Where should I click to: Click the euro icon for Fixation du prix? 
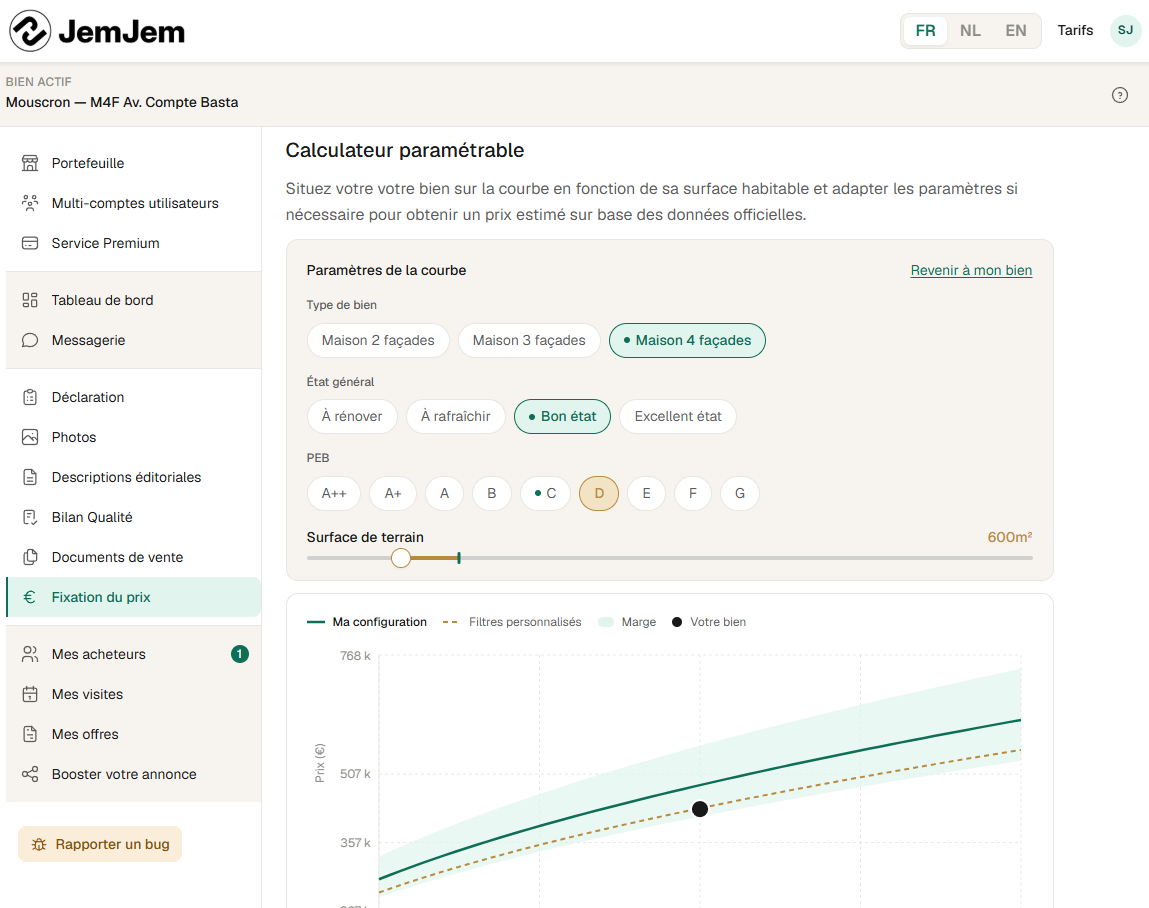click(29, 597)
